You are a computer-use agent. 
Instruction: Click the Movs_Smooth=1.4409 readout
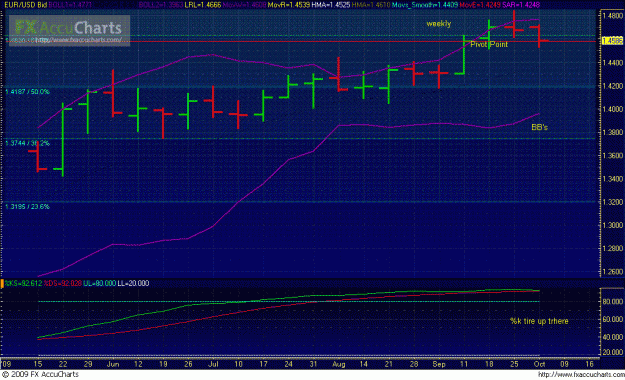point(425,5)
